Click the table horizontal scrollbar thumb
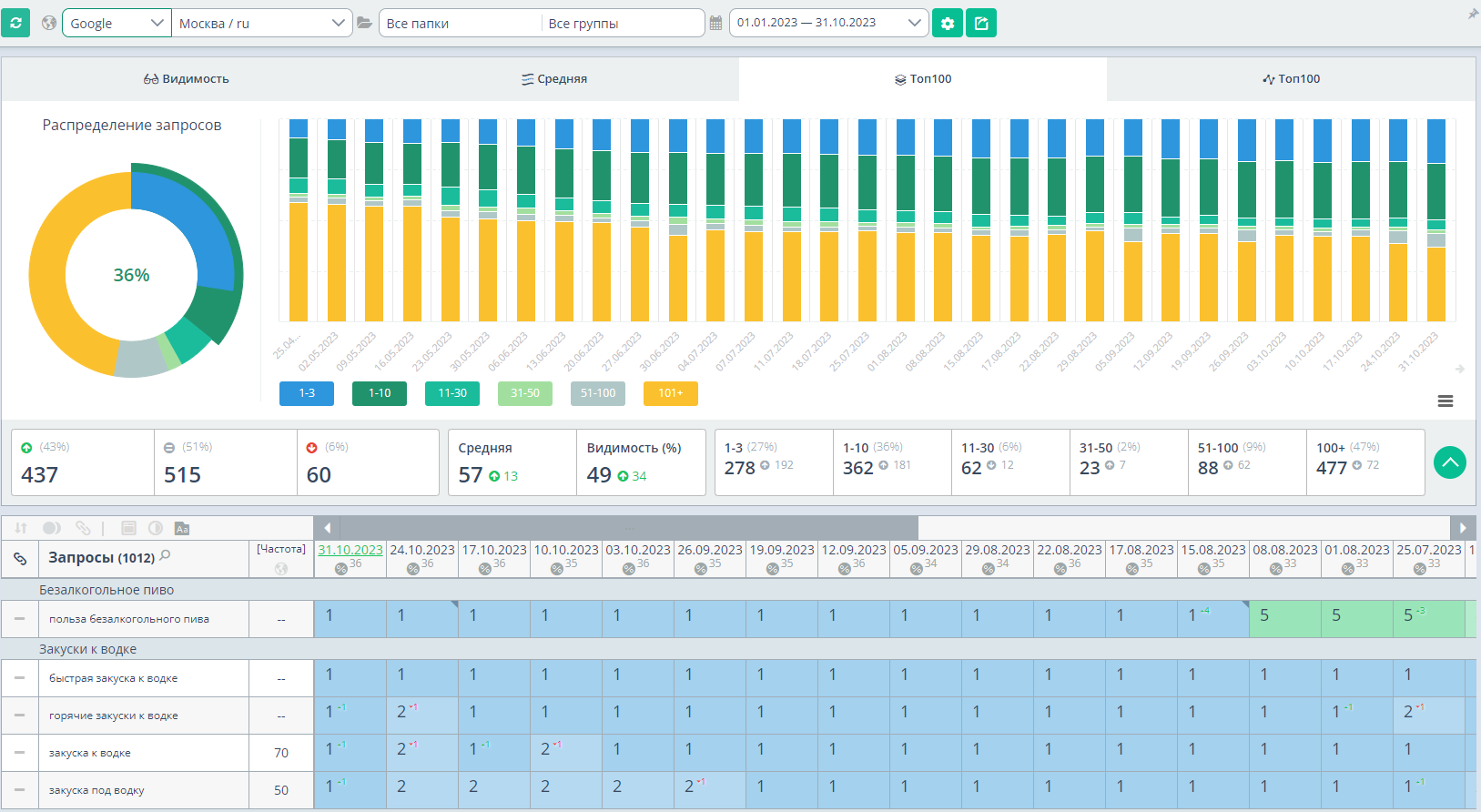The width and height of the screenshot is (1481, 812). 629,528
